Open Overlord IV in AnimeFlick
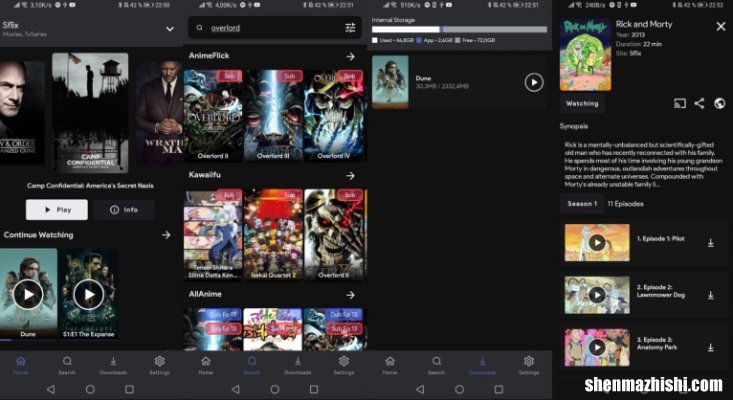This screenshot has width=733, height=400. coord(334,115)
